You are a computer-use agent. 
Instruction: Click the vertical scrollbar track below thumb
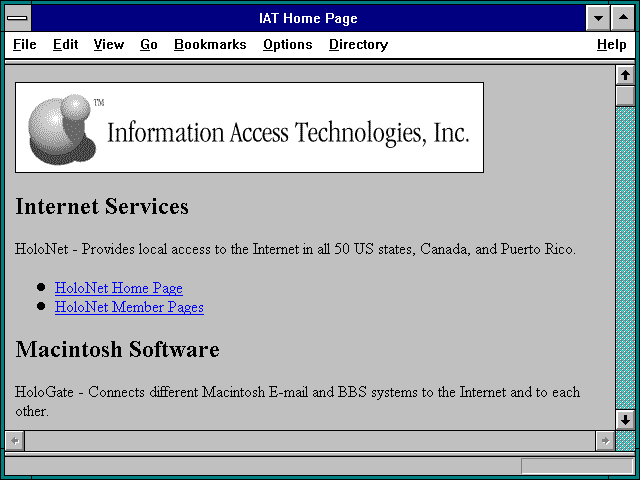(x=625, y=258)
